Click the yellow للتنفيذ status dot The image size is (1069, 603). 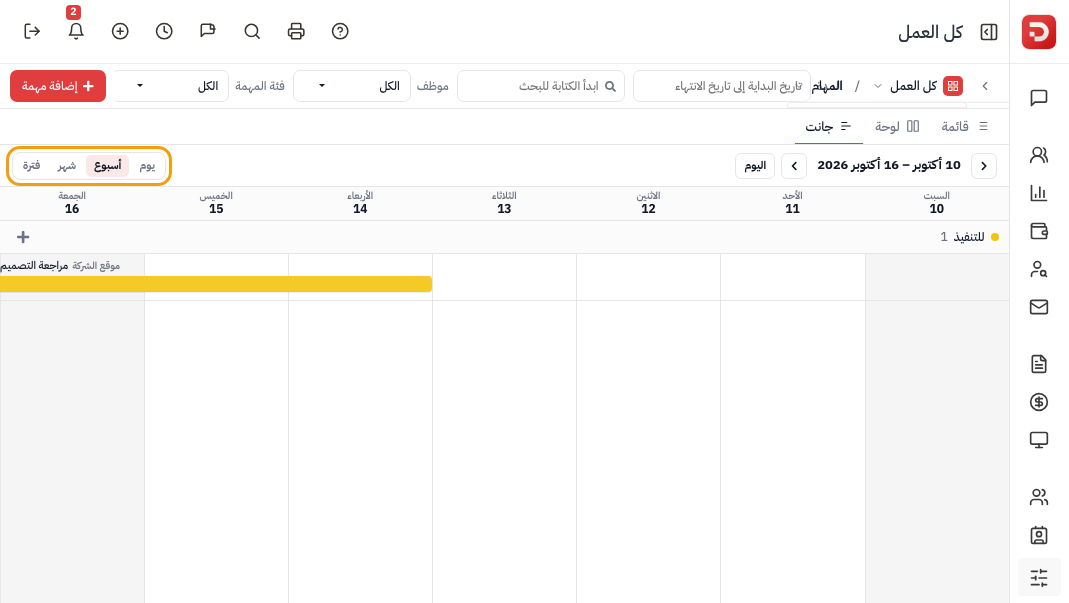(995, 237)
